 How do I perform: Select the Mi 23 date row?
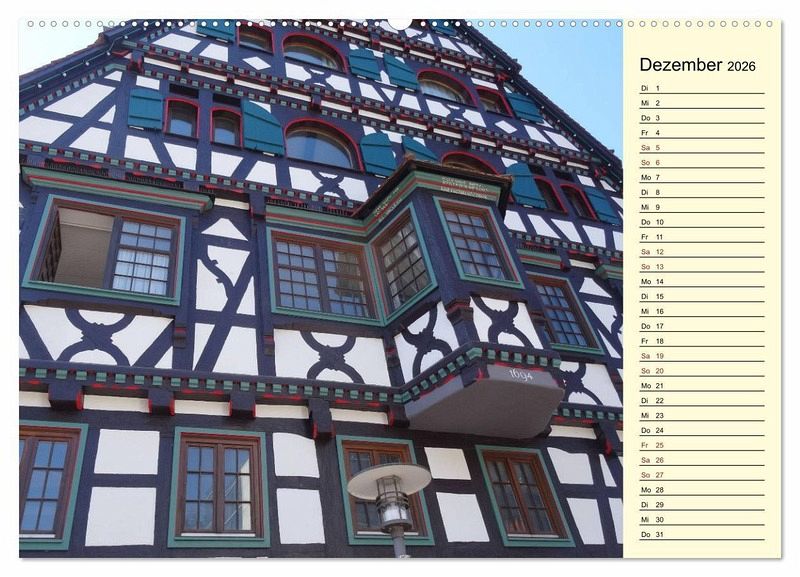point(702,415)
